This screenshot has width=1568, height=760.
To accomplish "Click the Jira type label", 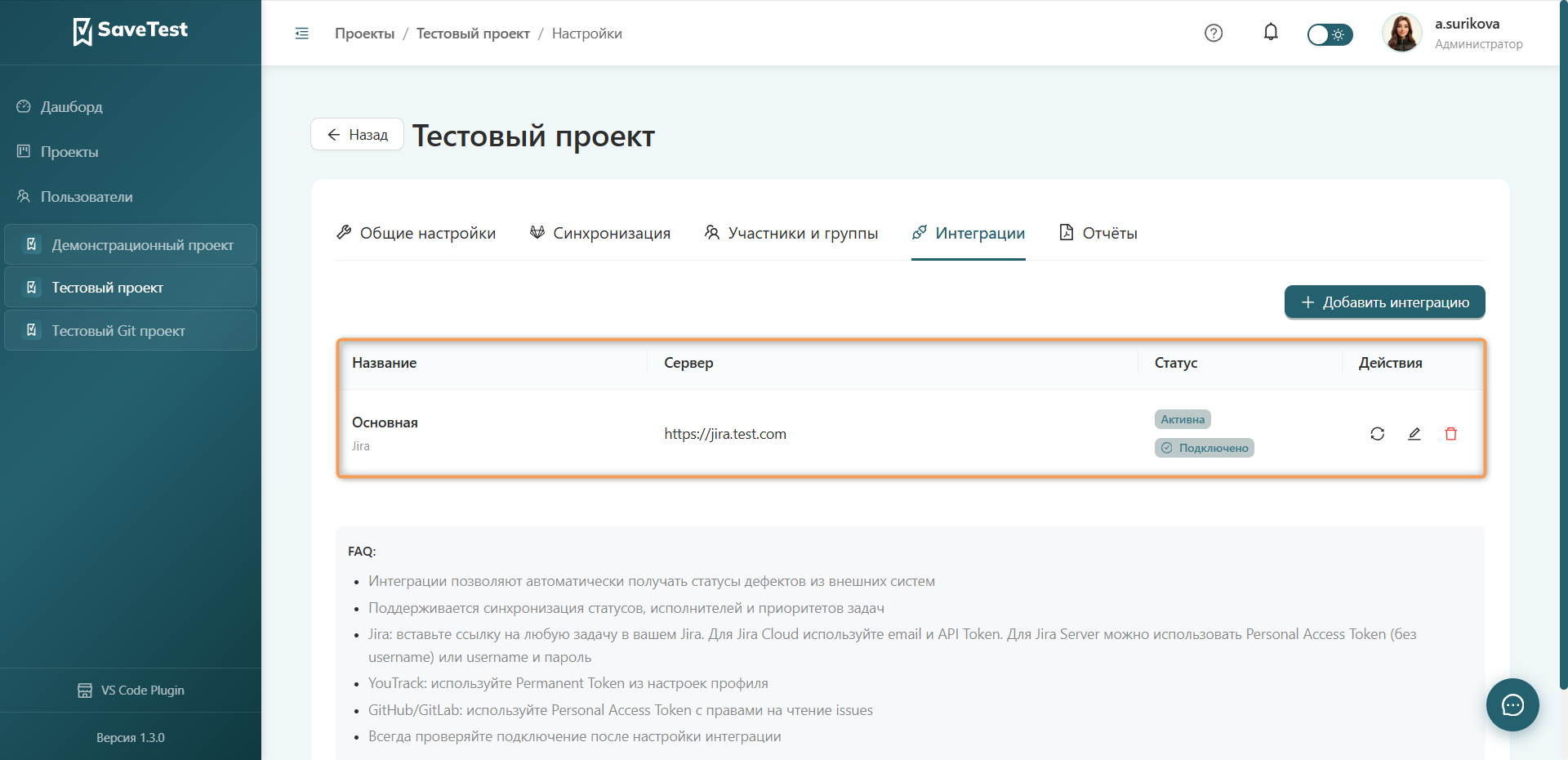I will click(361, 446).
